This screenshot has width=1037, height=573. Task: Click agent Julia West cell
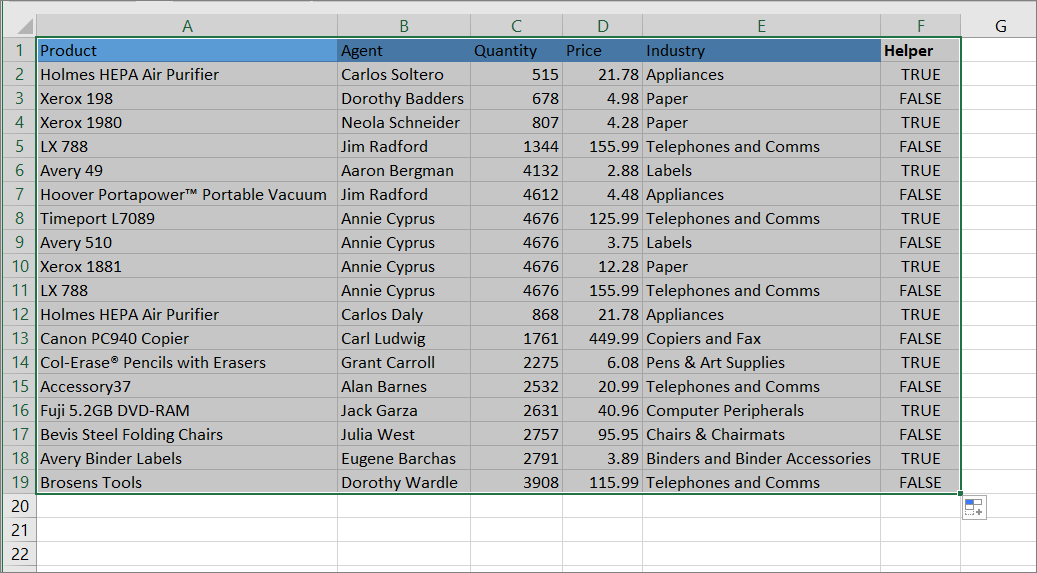click(x=404, y=434)
